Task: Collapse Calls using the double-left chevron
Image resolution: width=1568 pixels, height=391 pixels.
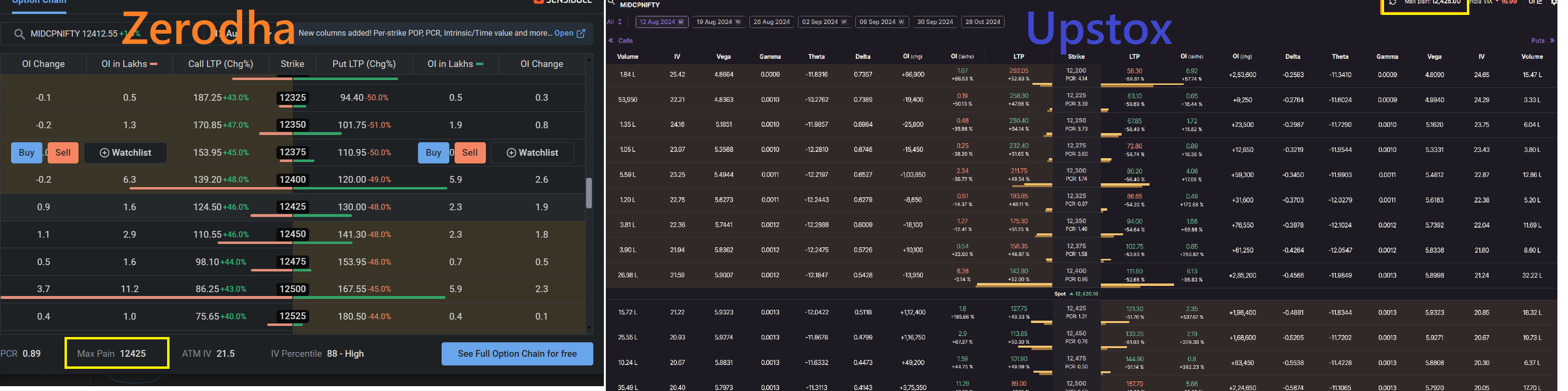Action: [x=611, y=41]
